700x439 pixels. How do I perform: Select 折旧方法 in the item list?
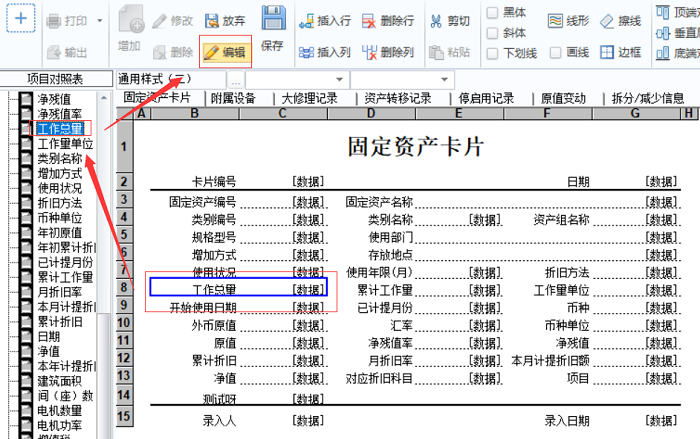click(x=60, y=203)
